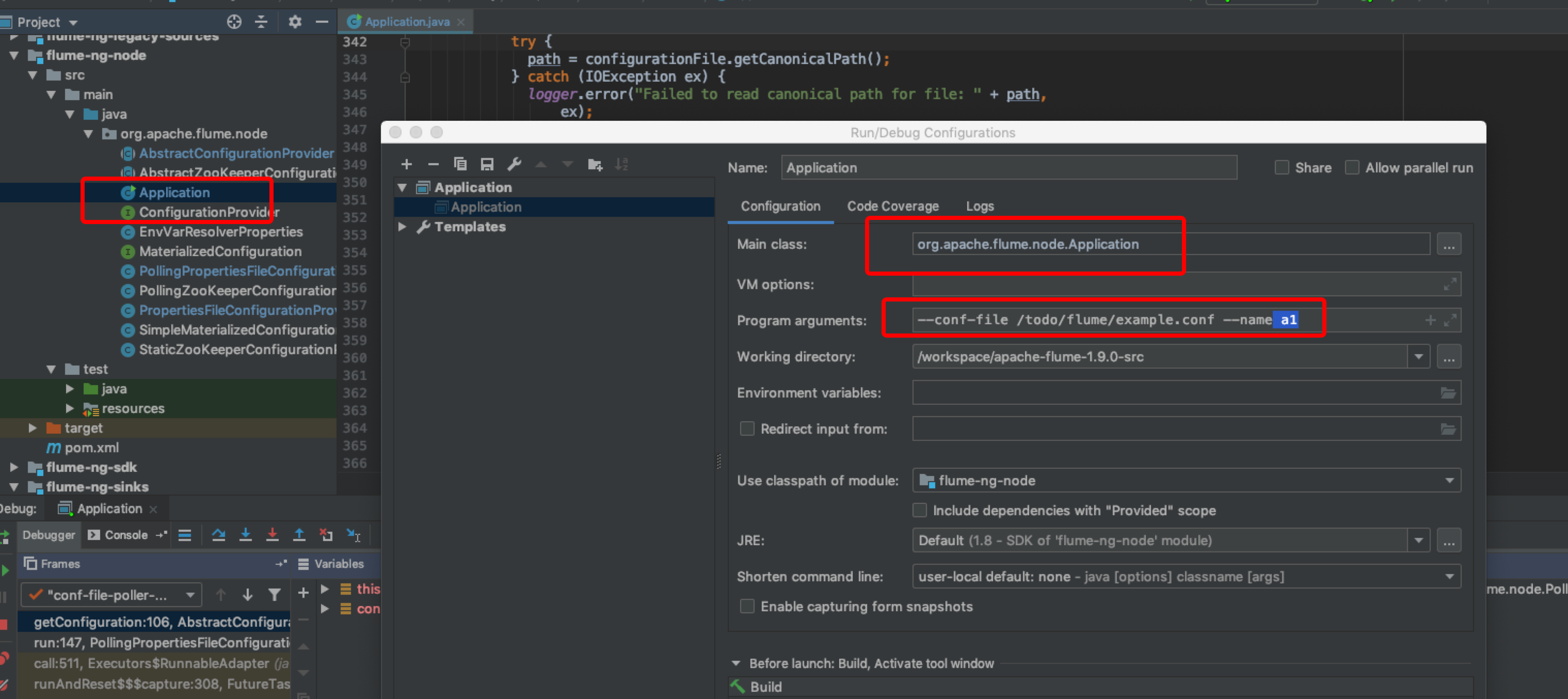Create a new folder for configurations

(595, 164)
